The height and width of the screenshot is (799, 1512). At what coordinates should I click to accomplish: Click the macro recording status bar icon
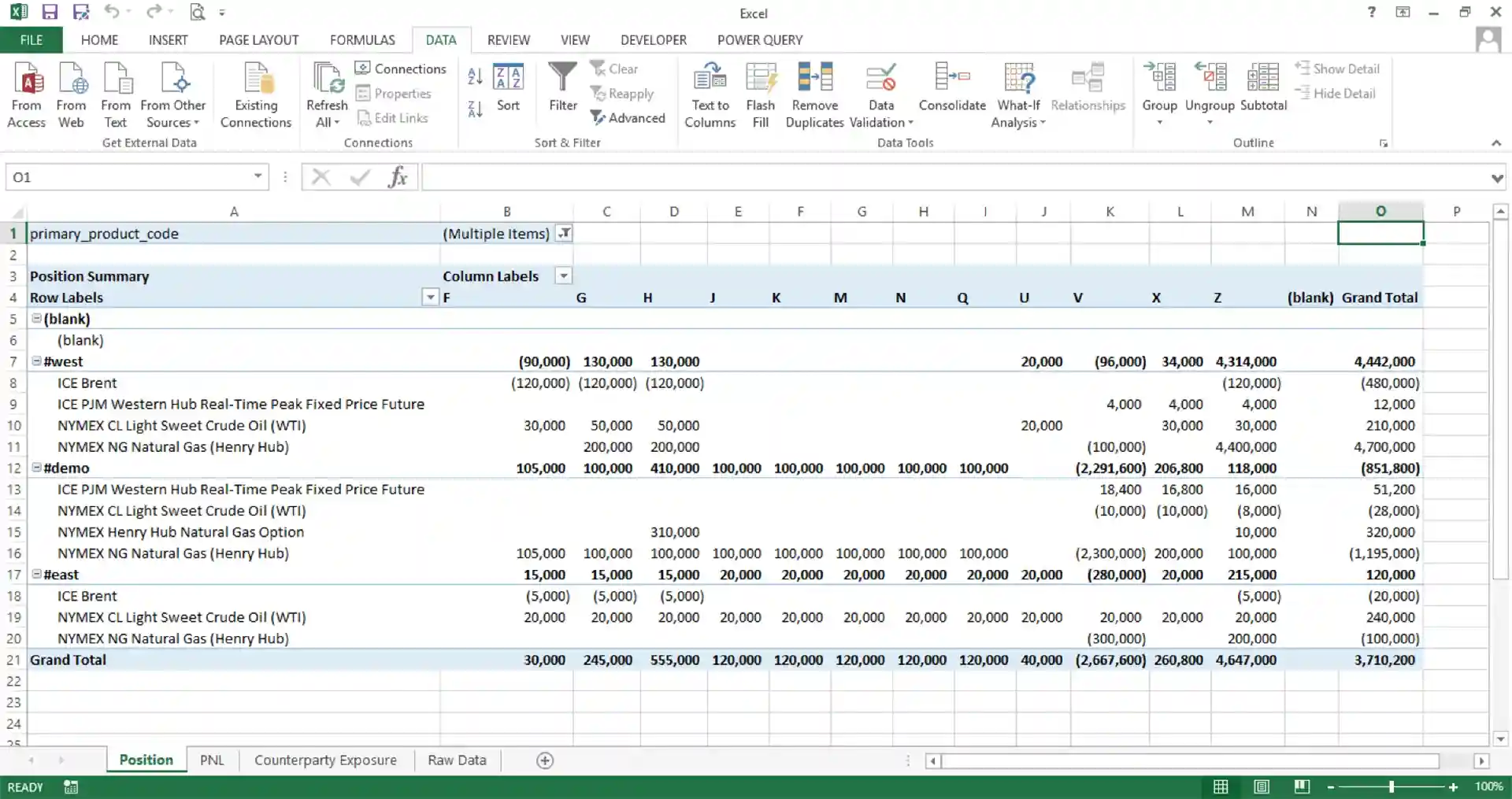pos(71,786)
